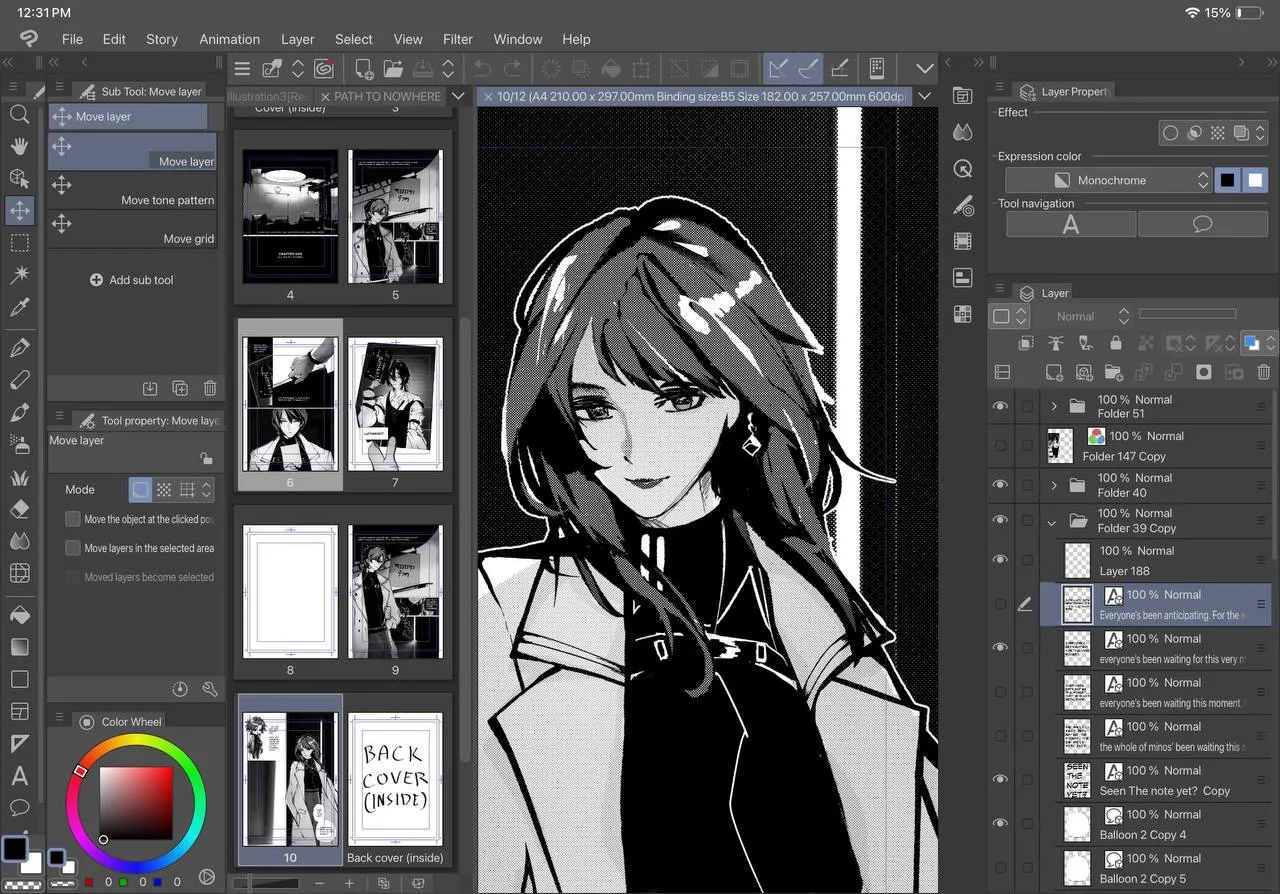Select the Text tool
The height and width of the screenshot is (894, 1280).
(x=19, y=776)
